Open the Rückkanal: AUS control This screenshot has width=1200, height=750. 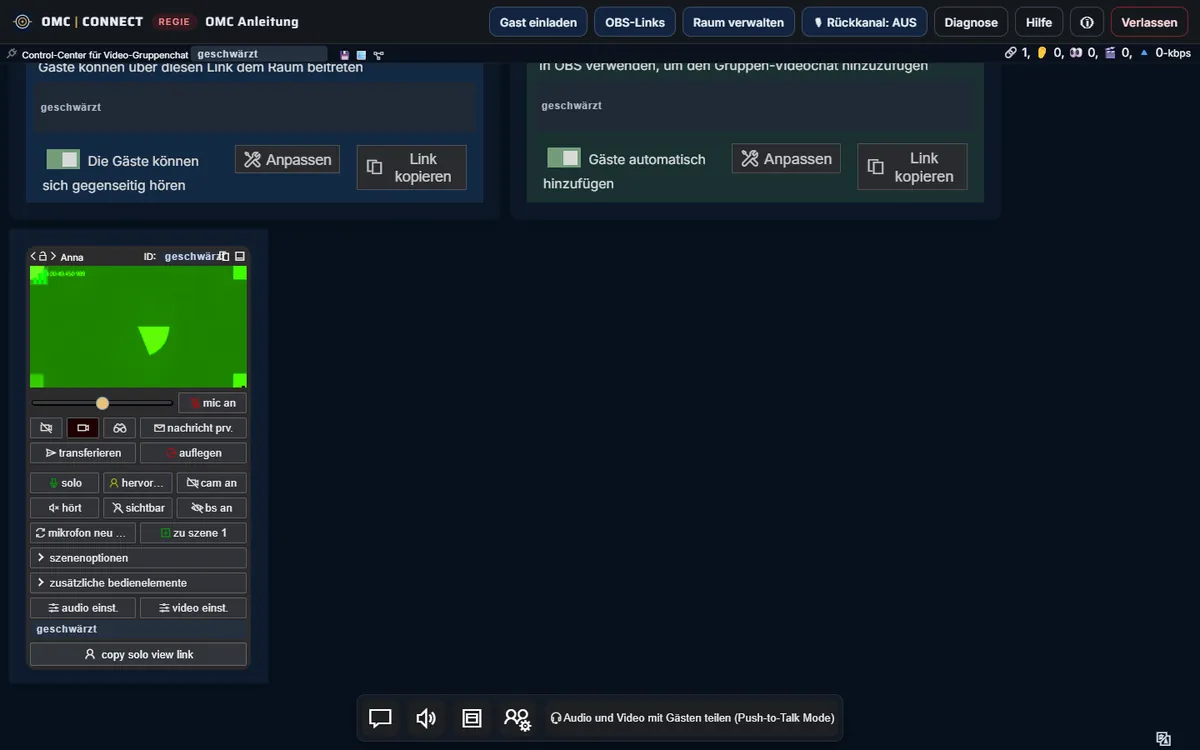(865, 22)
